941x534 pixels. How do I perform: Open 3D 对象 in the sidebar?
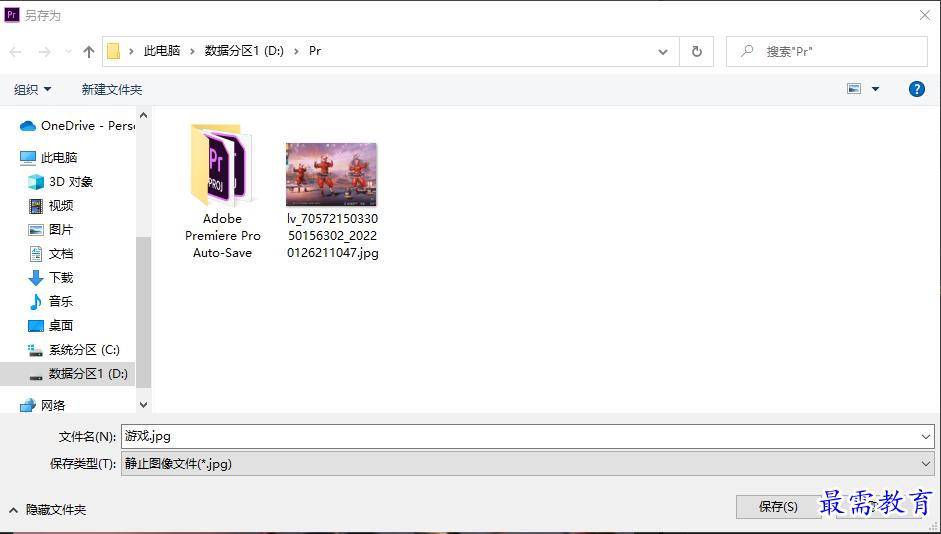tap(61, 182)
